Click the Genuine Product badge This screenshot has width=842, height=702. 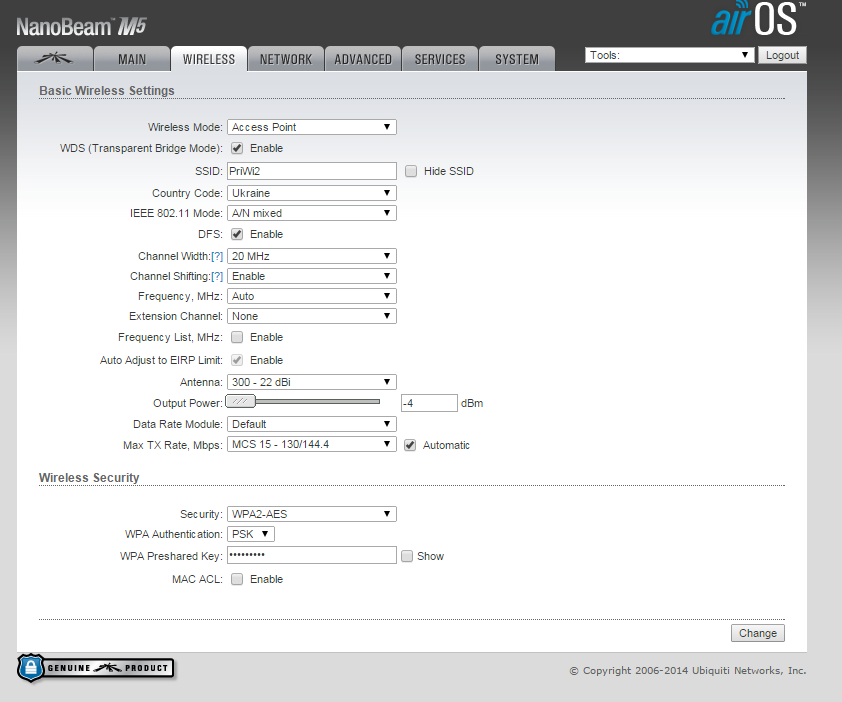coord(96,668)
